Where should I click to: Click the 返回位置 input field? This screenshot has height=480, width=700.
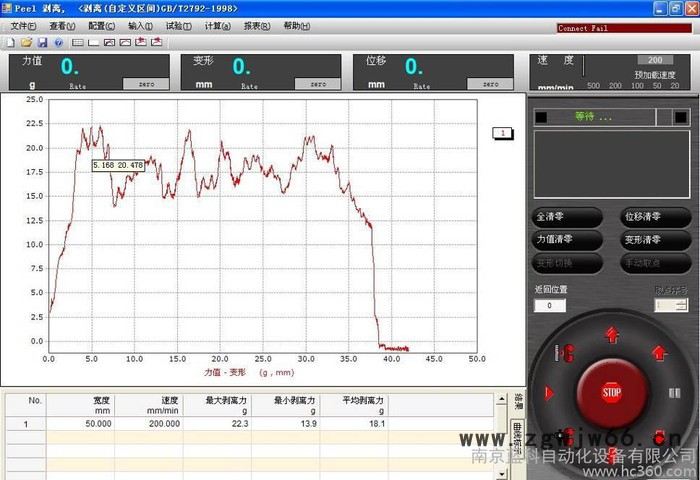tap(549, 306)
